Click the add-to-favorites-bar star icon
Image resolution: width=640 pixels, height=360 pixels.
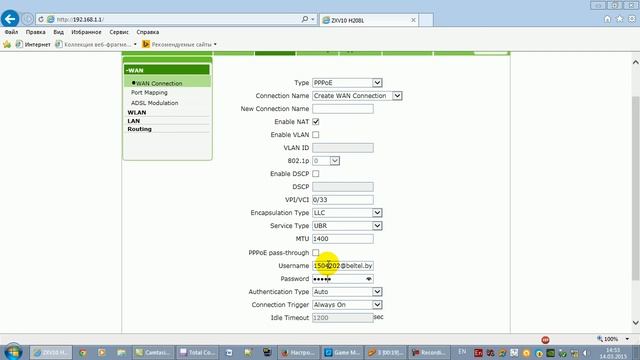7,44
